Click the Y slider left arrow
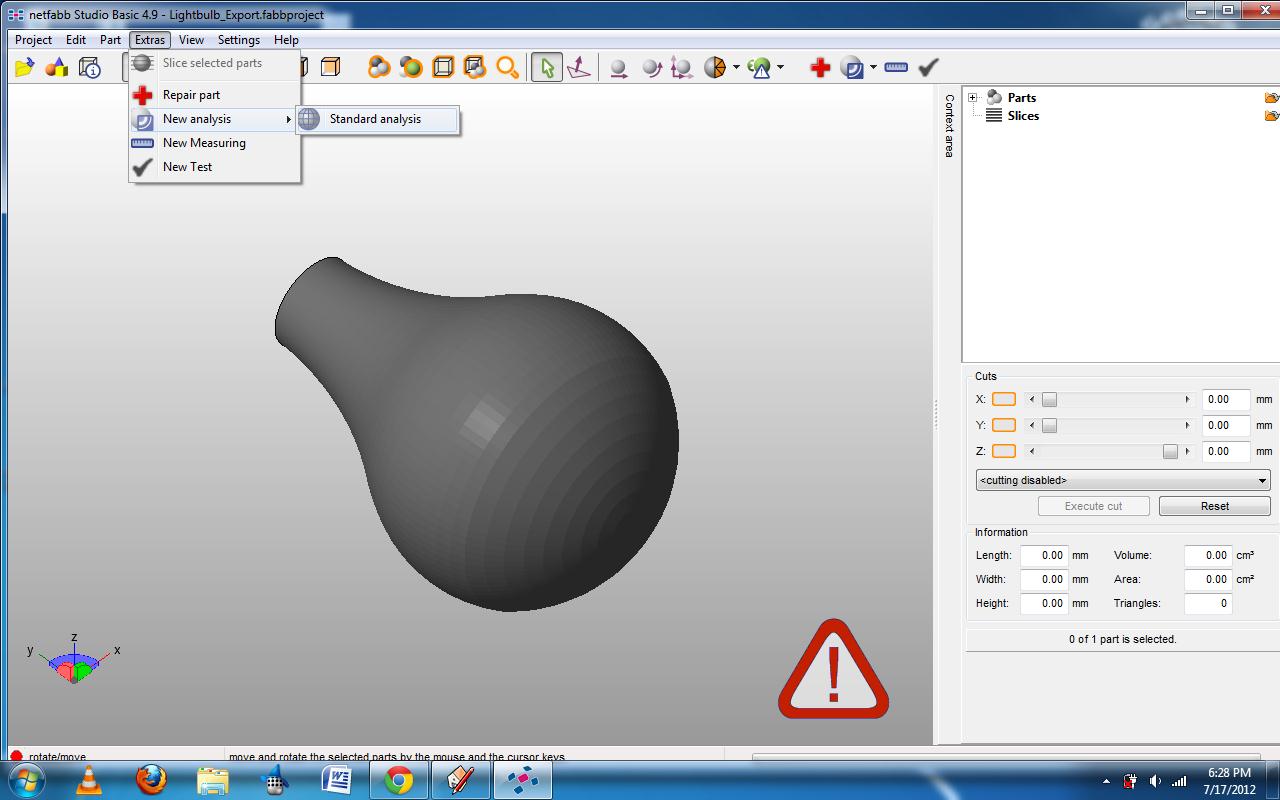 [1032, 425]
